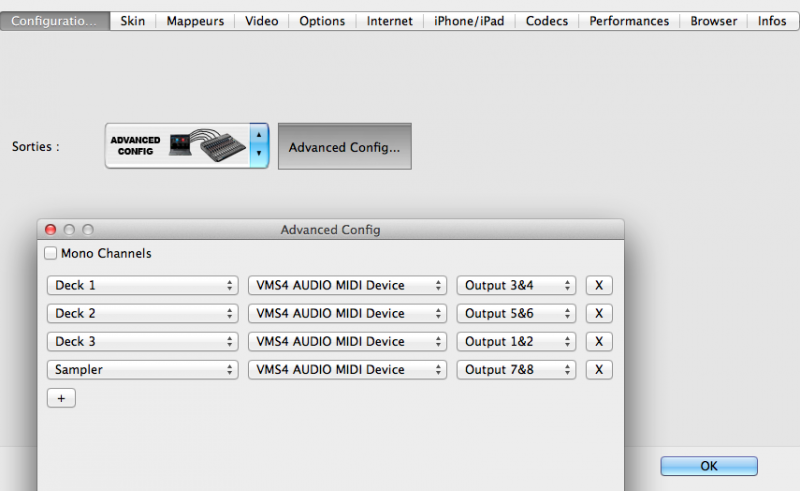Click X beside the Deck 3 row

598,341
